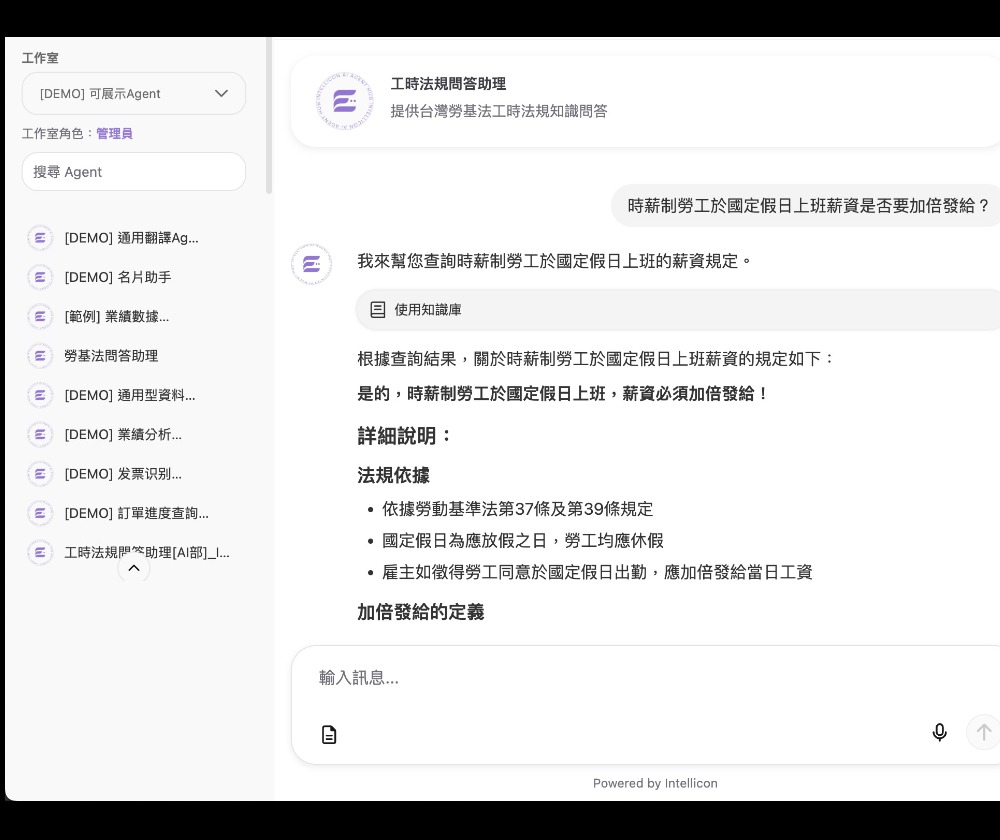Collapse the sidebar using the chevron button
1000x840 pixels.
[134, 568]
